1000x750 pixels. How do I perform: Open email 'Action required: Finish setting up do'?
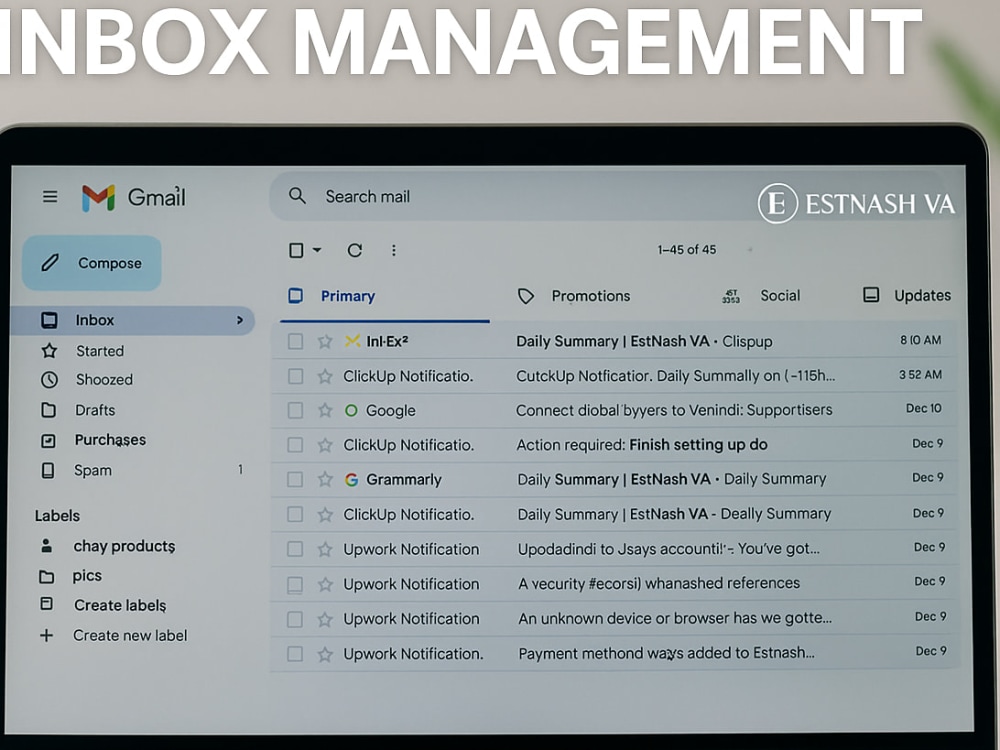click(642, 445)
